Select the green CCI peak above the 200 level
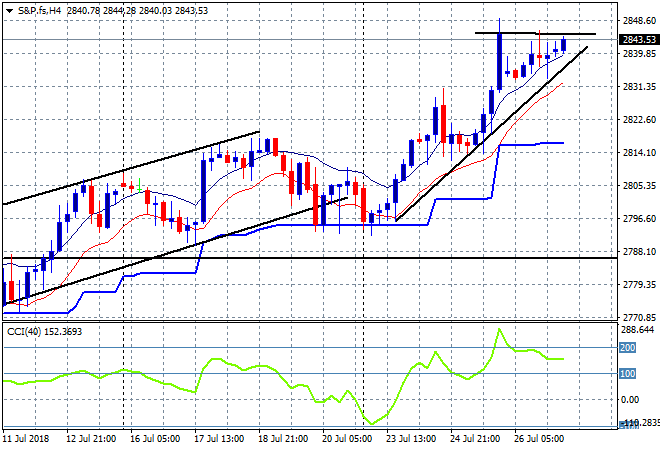The height and width of the screenshot is (450, 660). 500,330
